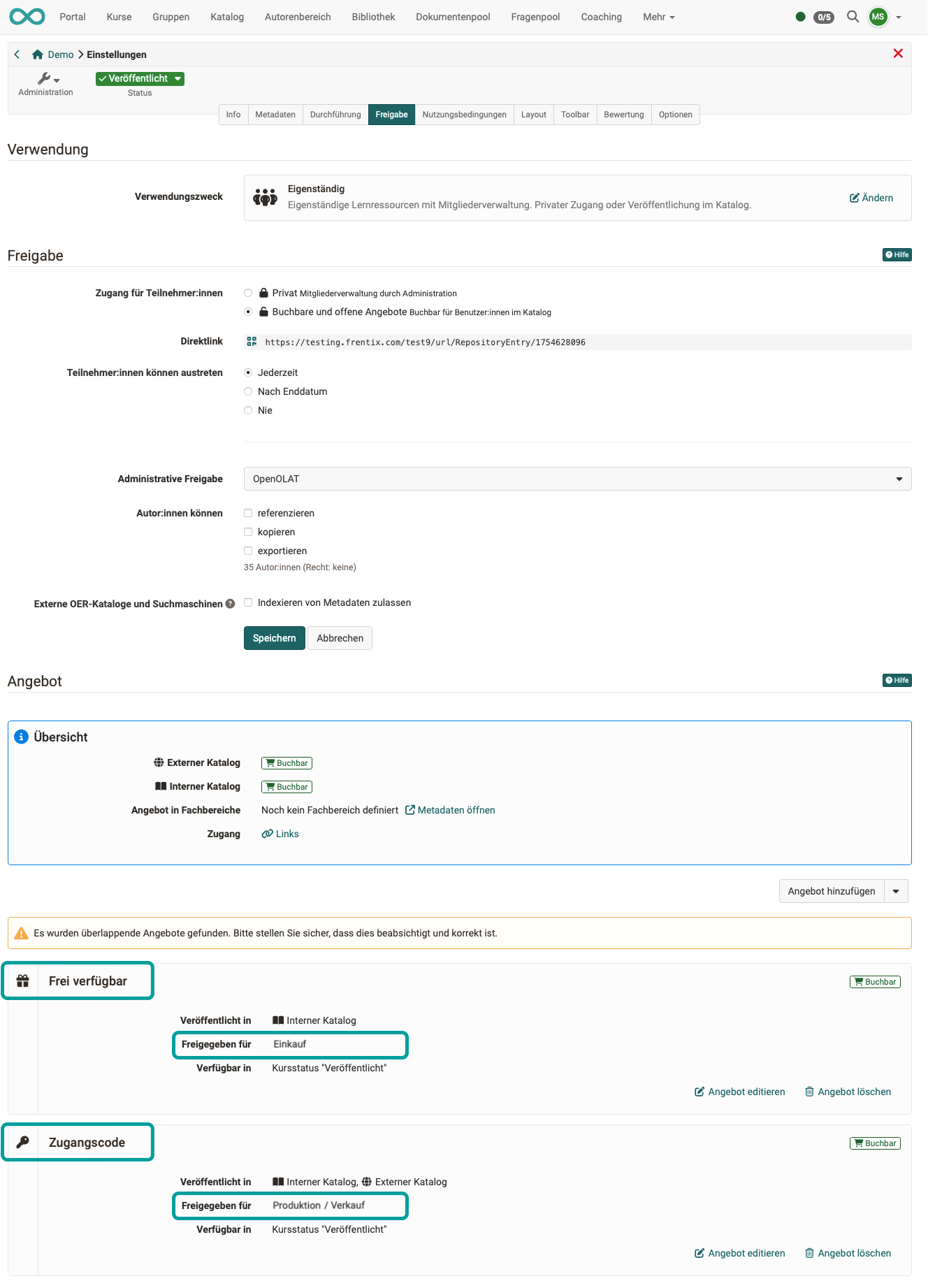
Task: Click the MS user avatar
Action: click(x=878, y=17)
